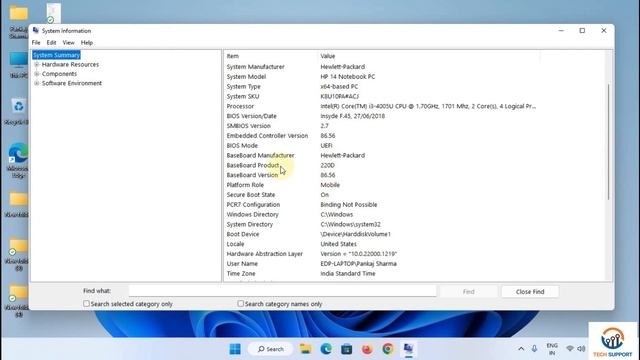Image resolution: width=640 pixels, height=360 pixels.
Task: Launch Google Chrome from taskbar
Action: click(388, 349)
